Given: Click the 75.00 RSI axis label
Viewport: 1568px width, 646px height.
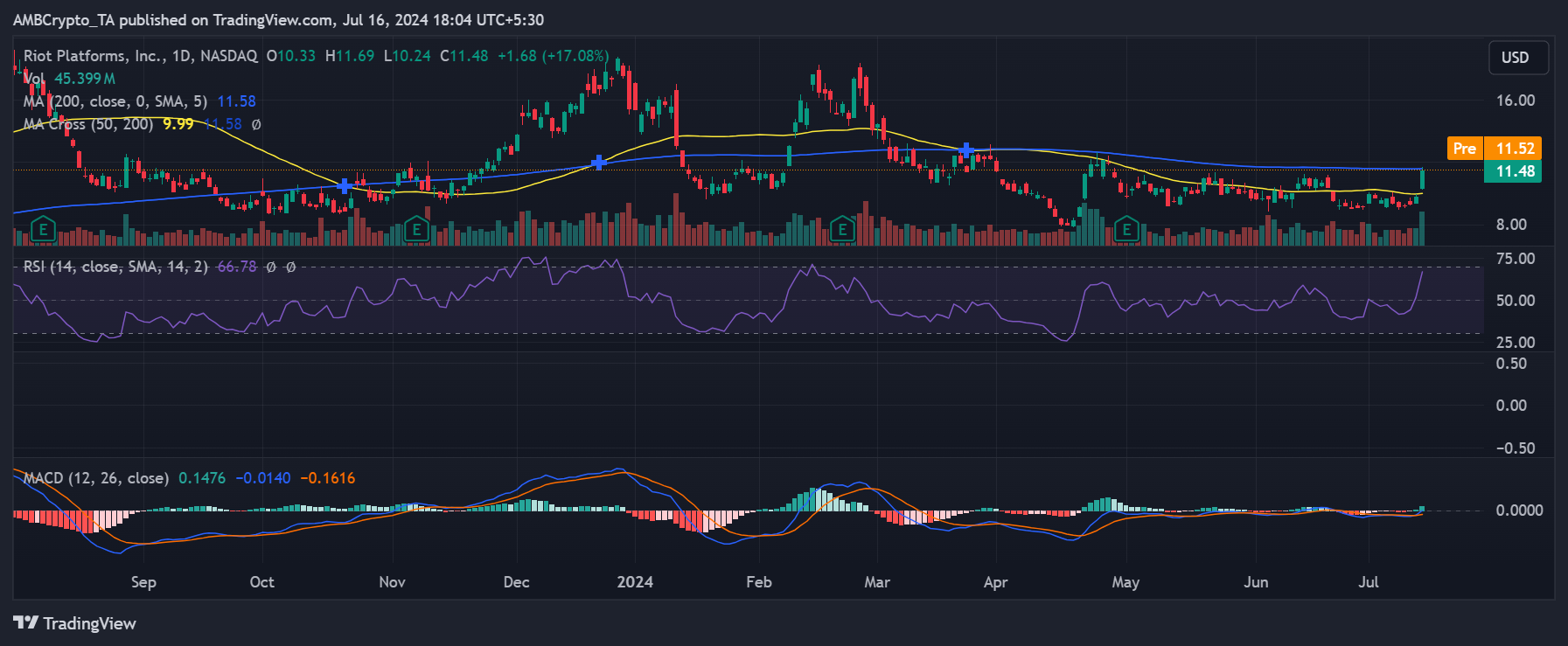Looking at the screenshot, I should tap(1516, 259).
